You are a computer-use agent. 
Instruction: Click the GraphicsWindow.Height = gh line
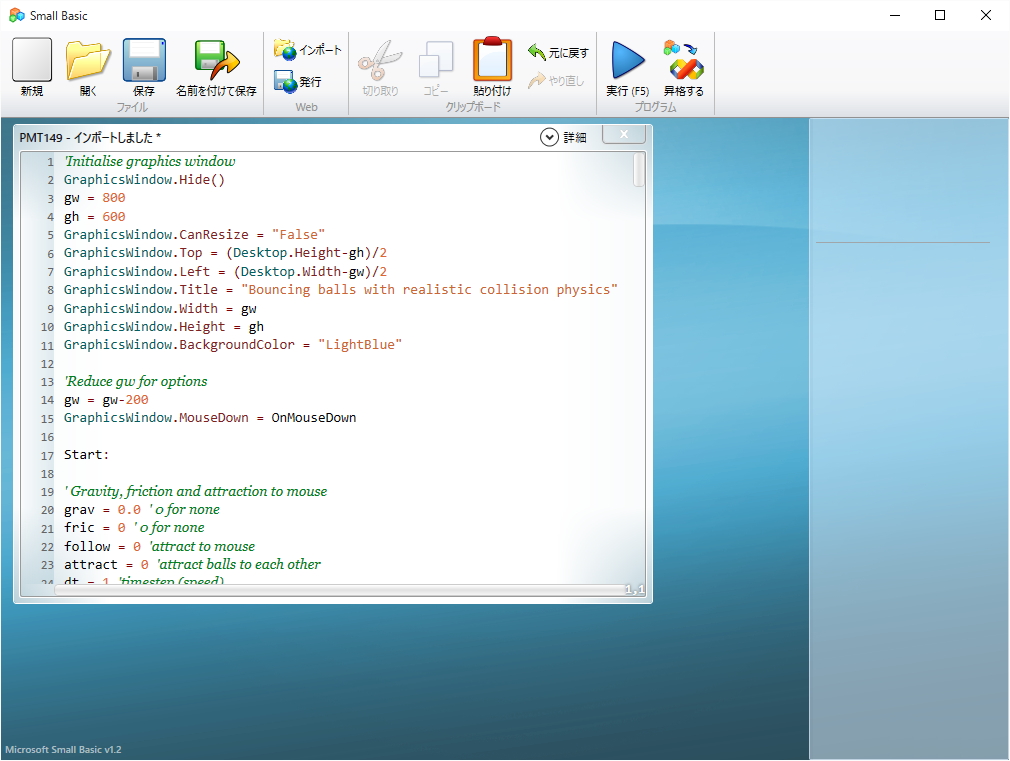[164, 327]
